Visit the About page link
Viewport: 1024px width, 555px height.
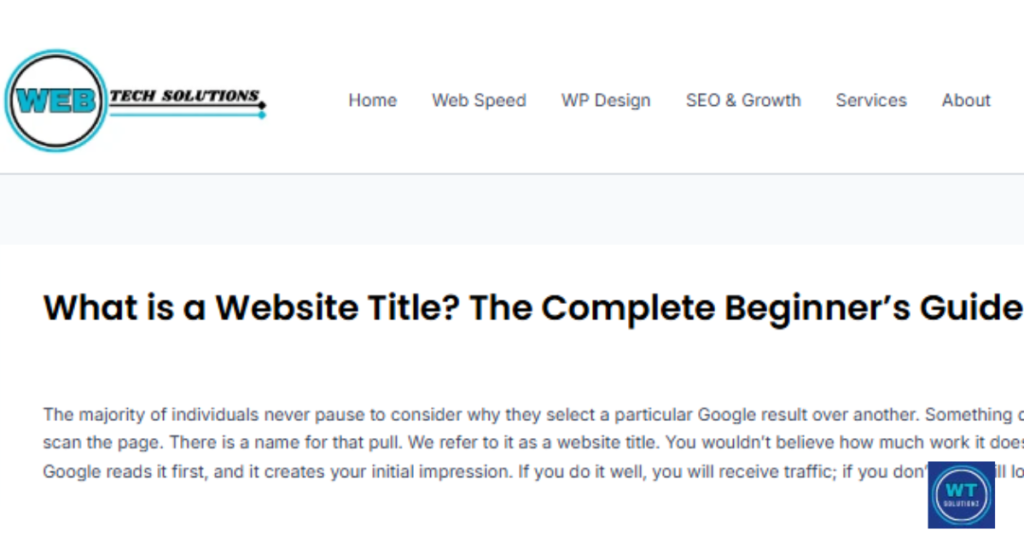966,100
